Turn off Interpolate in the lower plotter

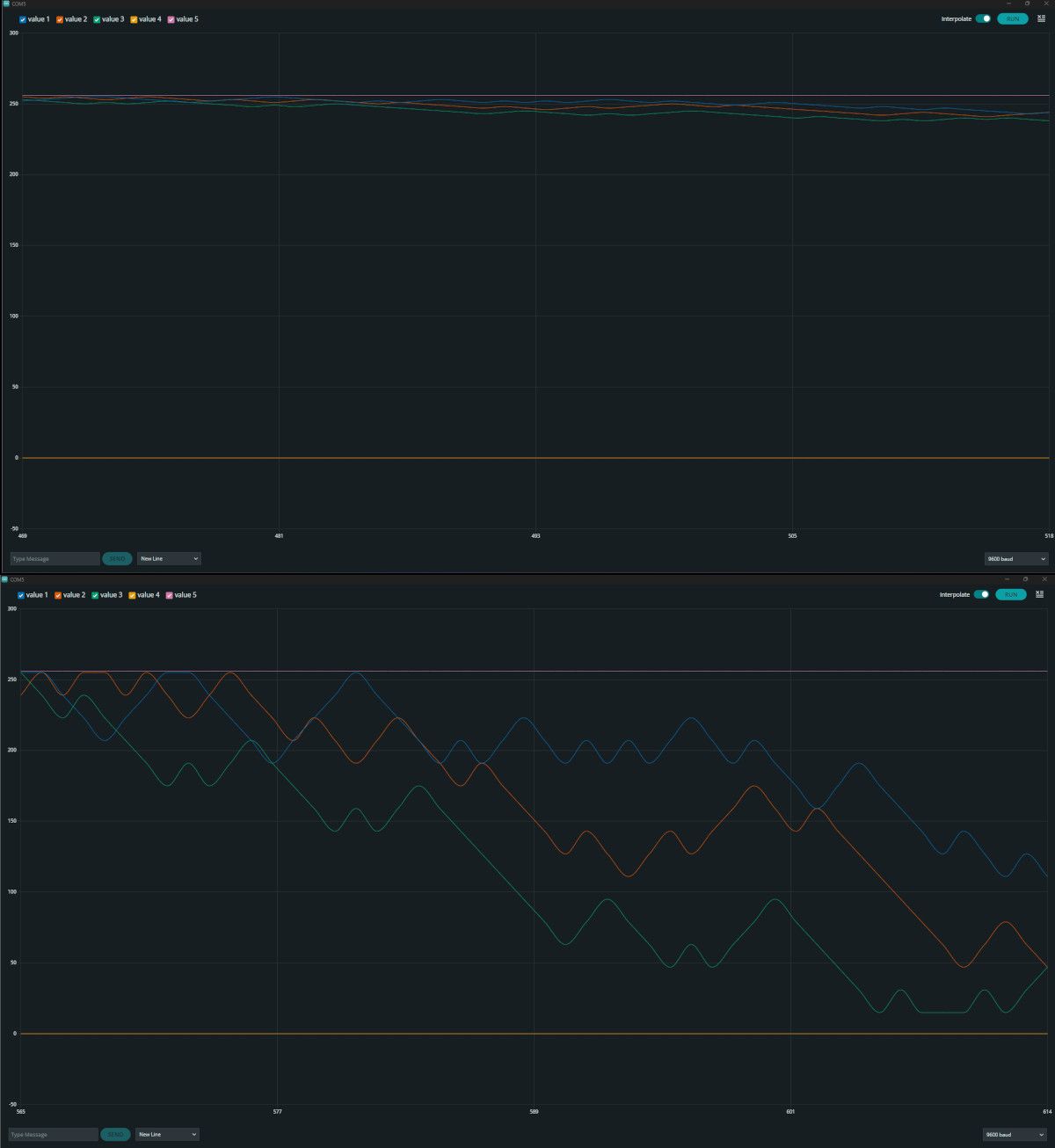981,594
